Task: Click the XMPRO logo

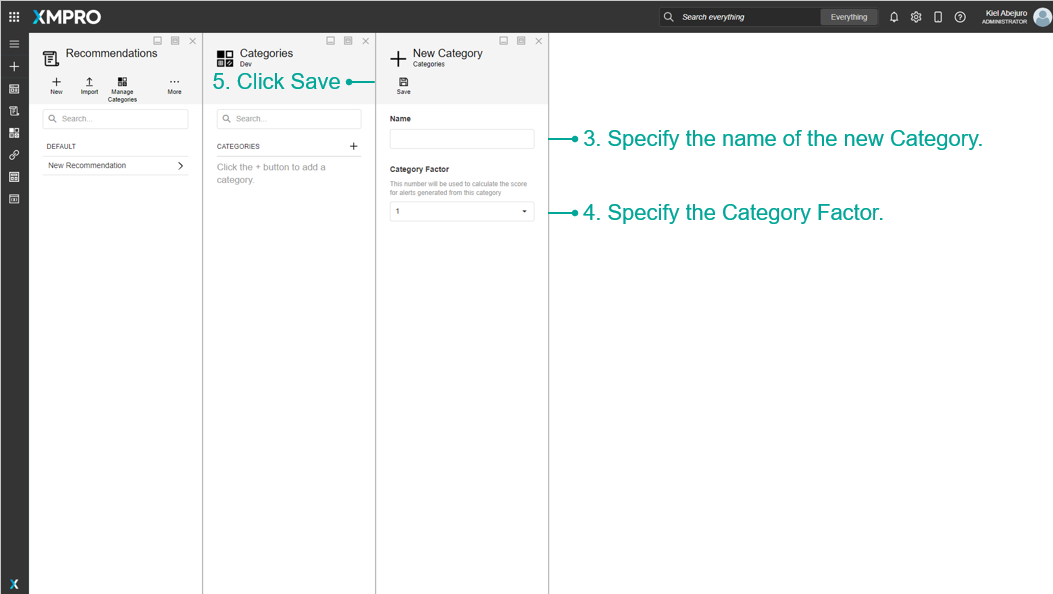Action: click(x=66, y=17)
